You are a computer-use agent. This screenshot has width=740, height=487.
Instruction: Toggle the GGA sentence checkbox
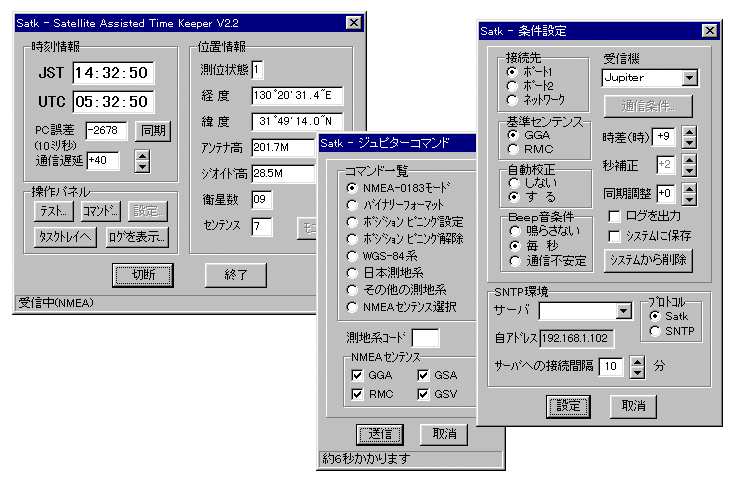[357, 375]
